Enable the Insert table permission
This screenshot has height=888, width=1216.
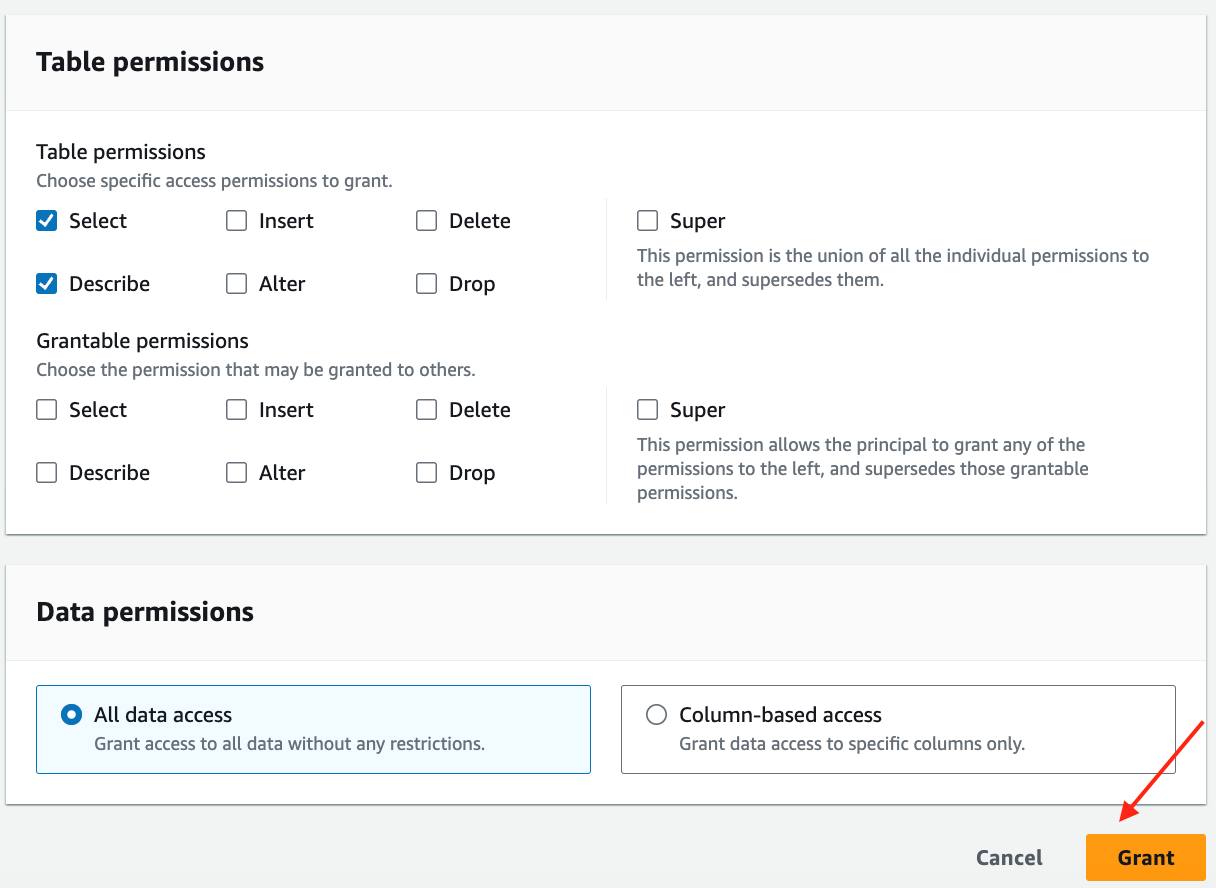click(x=237, y=221)
